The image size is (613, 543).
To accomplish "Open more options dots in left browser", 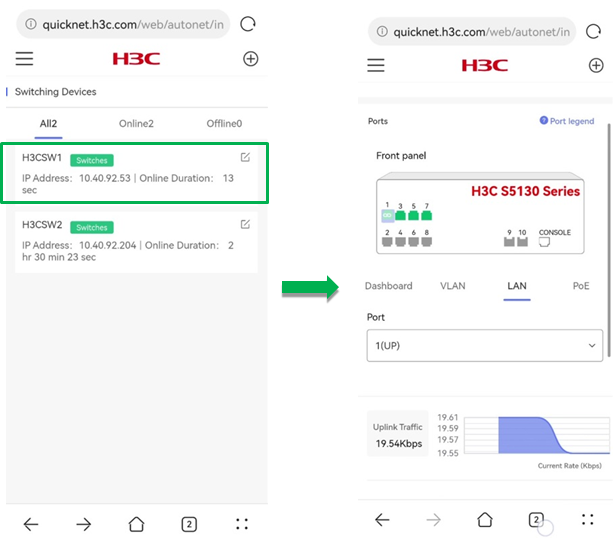I will (x=242, y=524).
